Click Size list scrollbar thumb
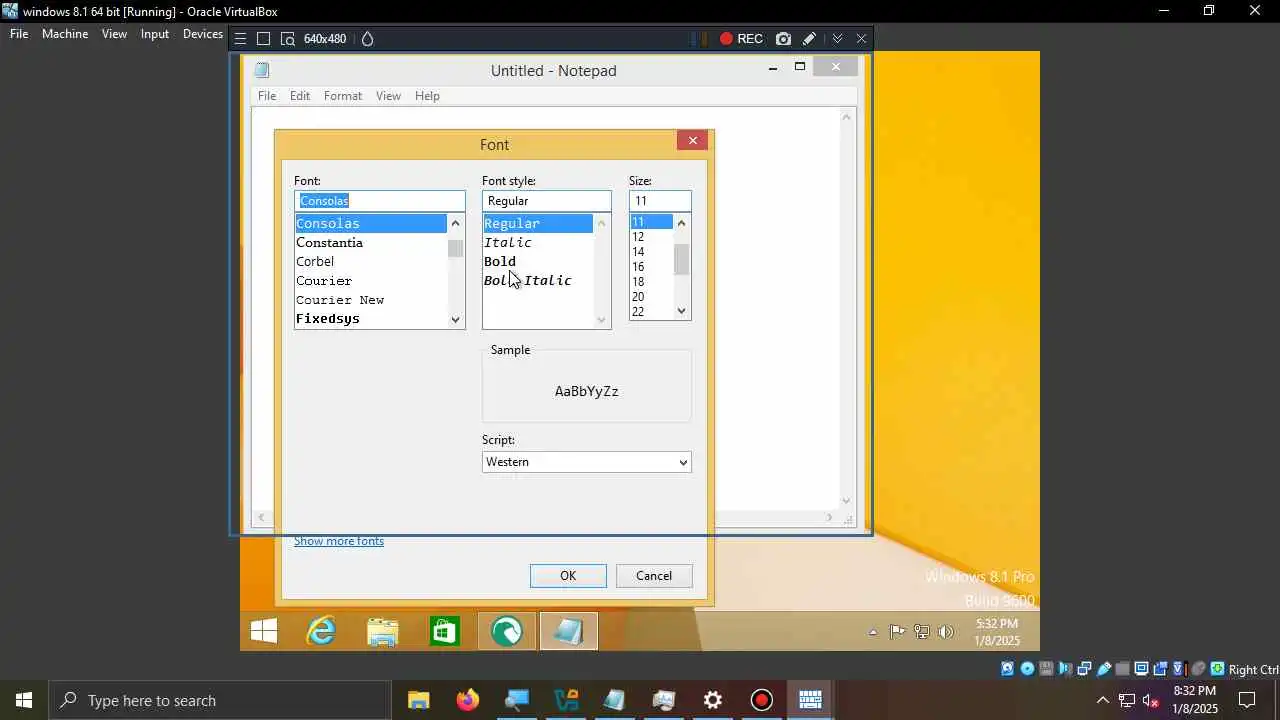 pyautogui.click(x=682, y=260)
